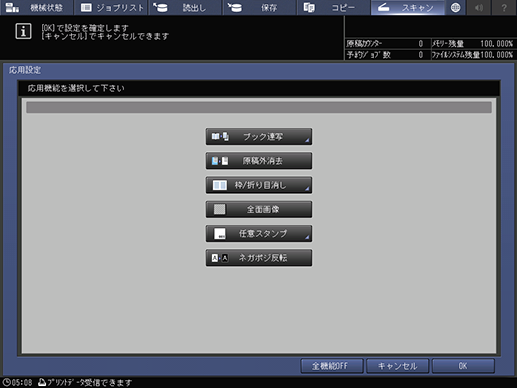The image size is (517, 388).
Task: Click the 機械状態 machine icon
Action: pos(12,7)
